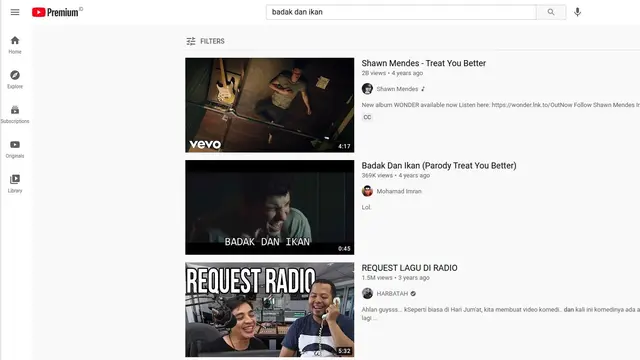Click the 0:45 duration badge
Viewport: 640px width, 360px height.
(344, 249)
